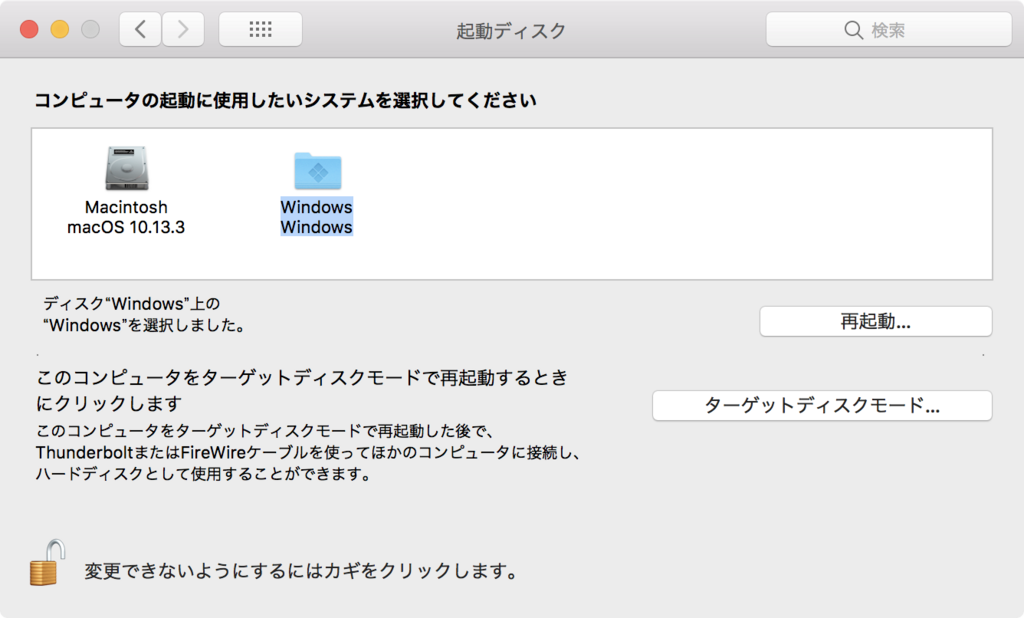
Task: Select the Macintosh macOS 10.13.3 startup disk icon
Action: coord(127,168)
